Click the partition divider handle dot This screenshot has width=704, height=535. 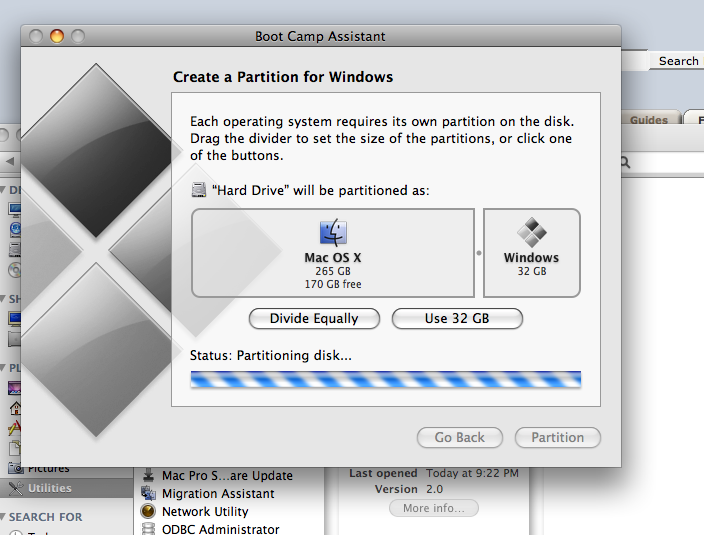[479, 253]
